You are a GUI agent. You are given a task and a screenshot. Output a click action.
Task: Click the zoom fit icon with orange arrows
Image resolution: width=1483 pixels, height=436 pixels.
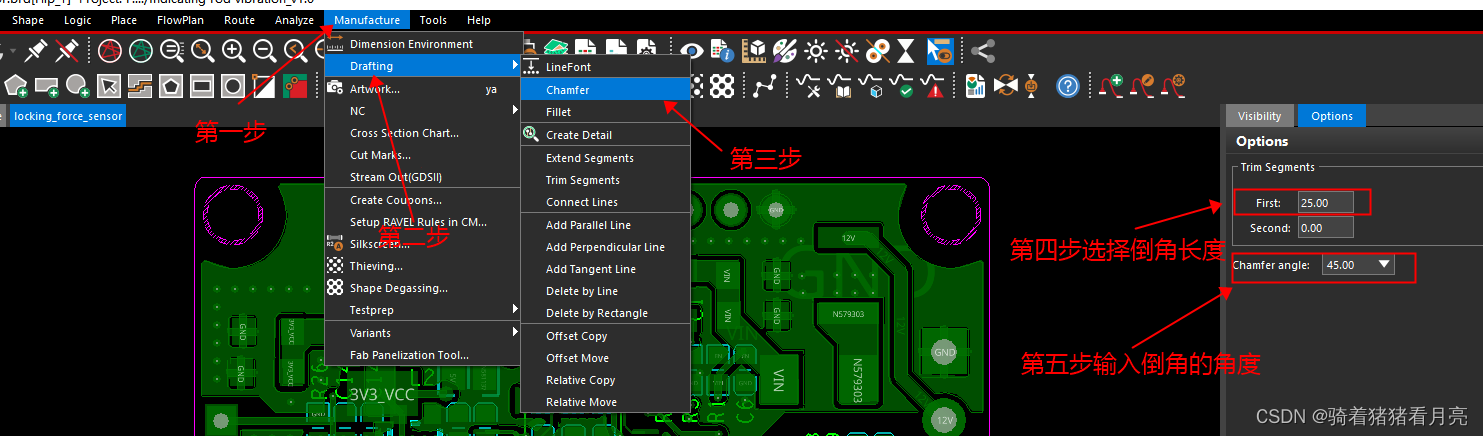pos(203,49)
